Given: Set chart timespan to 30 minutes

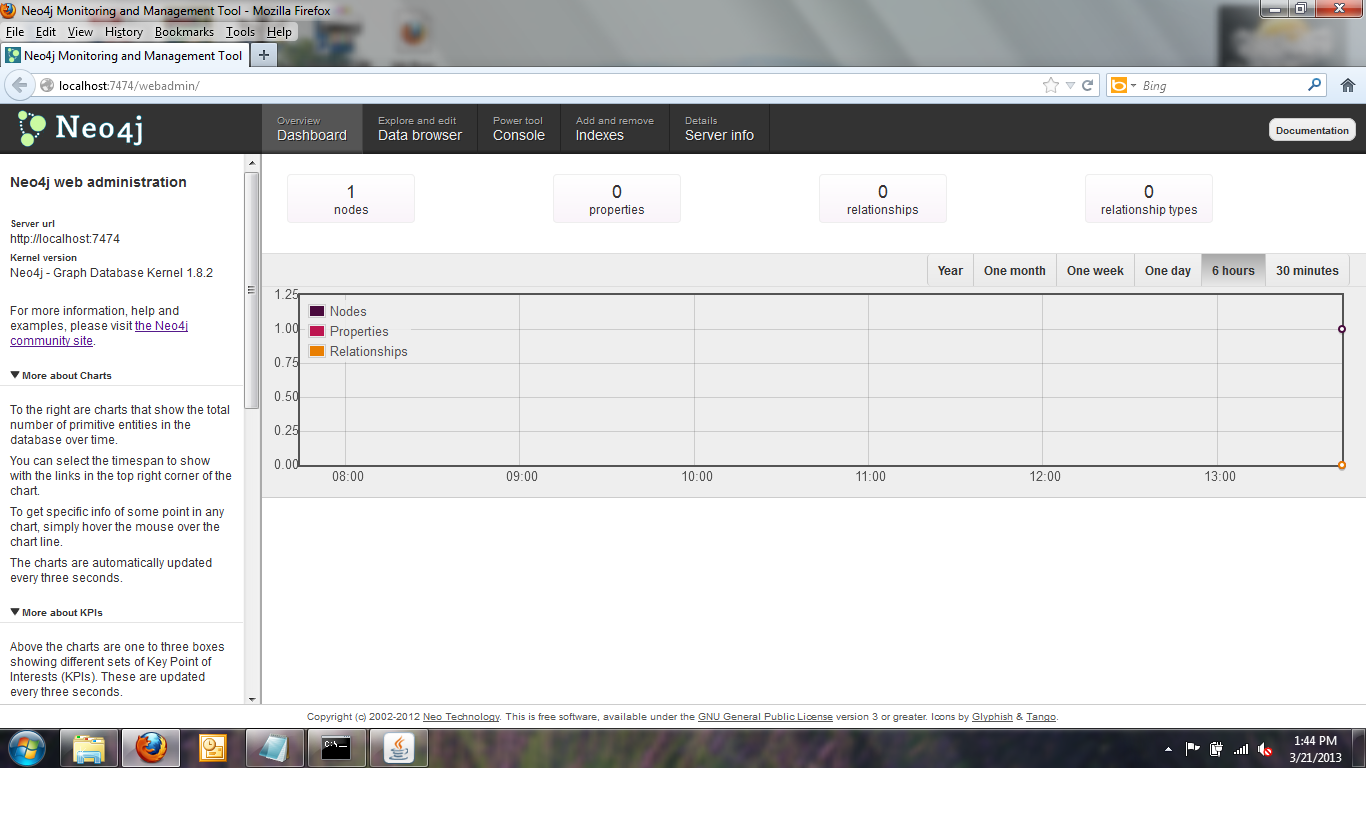Looking at the screenshot, I should click(1307, 270).
